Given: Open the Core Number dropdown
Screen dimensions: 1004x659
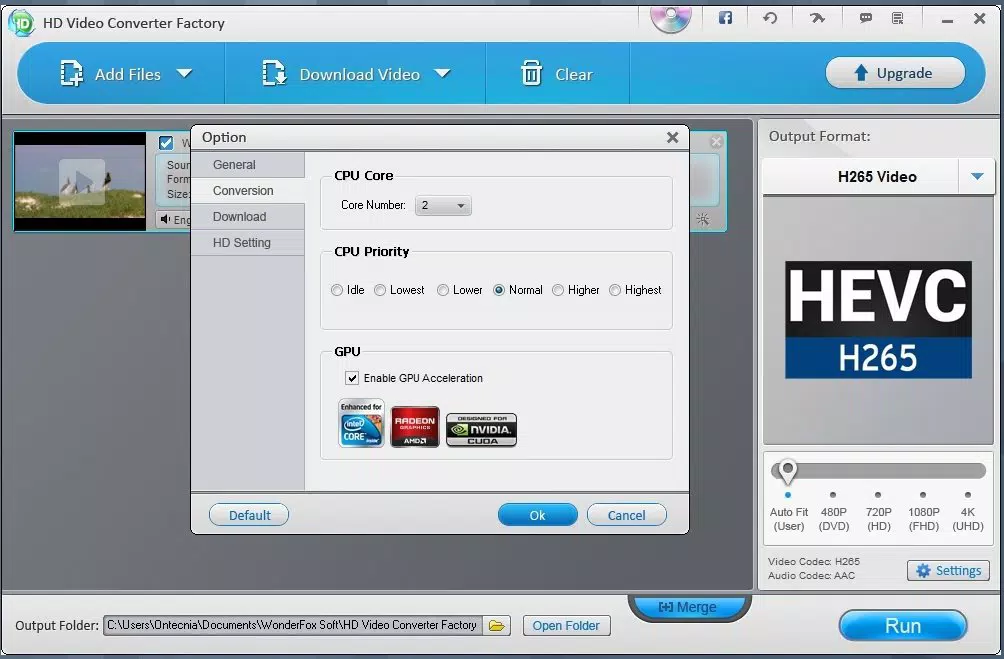Looking at the screenshot, I should click(443, 206).
